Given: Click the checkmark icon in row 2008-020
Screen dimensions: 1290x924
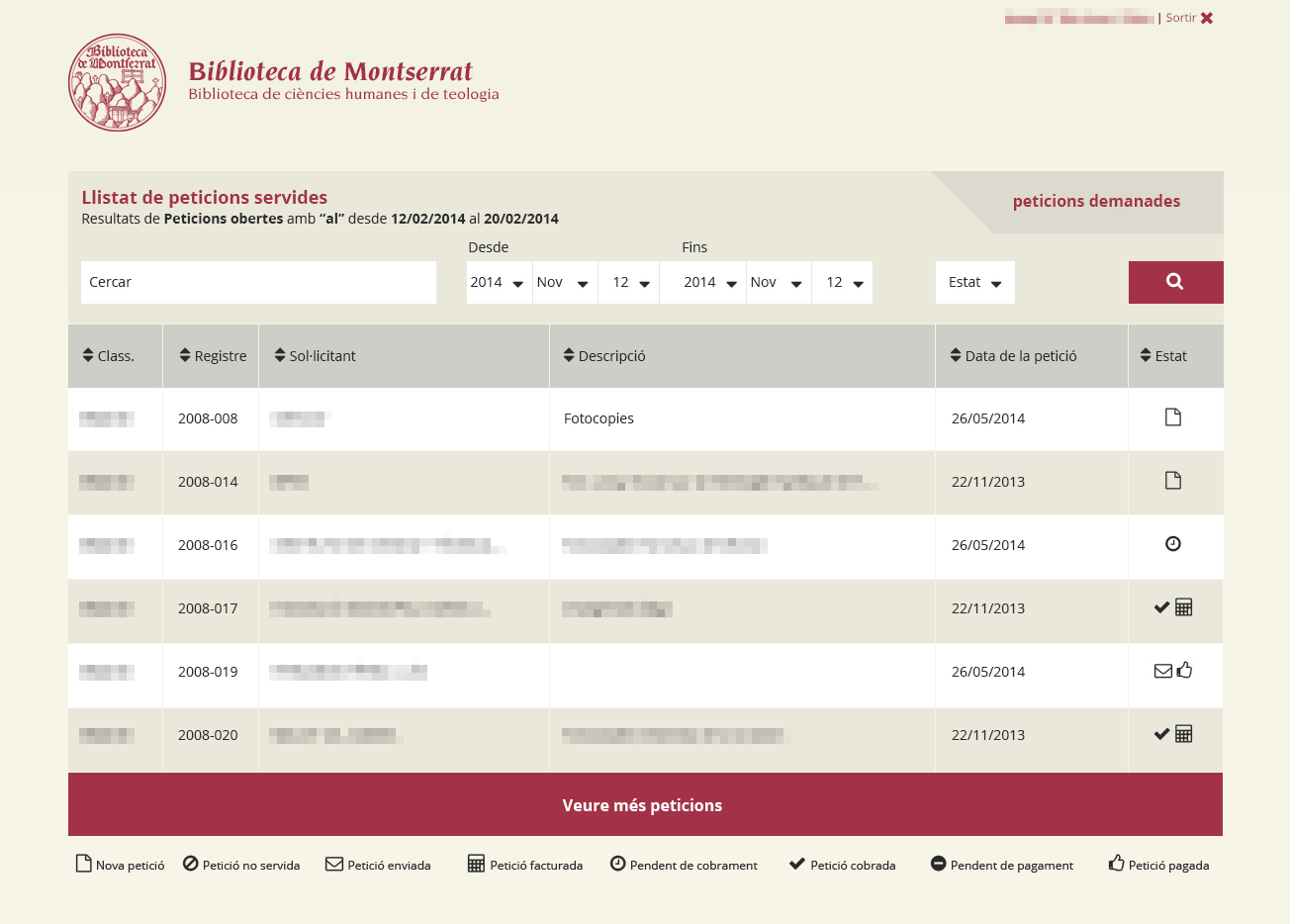Looking at the screenshot, I should click(x=1162, y=734).
